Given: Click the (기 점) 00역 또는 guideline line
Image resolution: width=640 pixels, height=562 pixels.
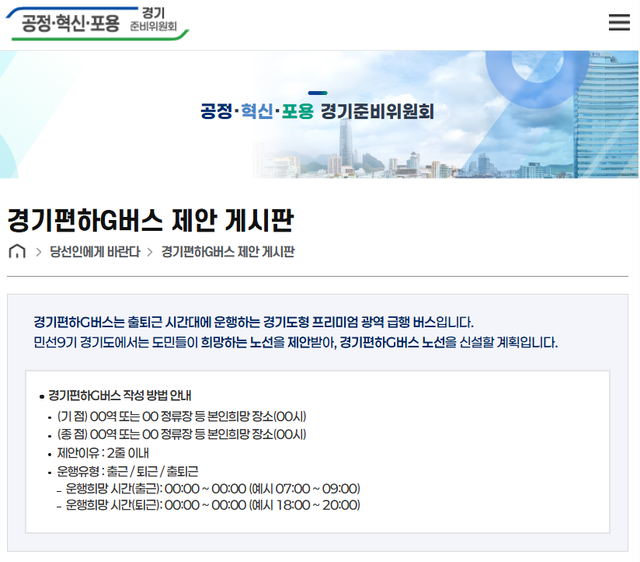Looking at the screenshot, I should 182,417.
